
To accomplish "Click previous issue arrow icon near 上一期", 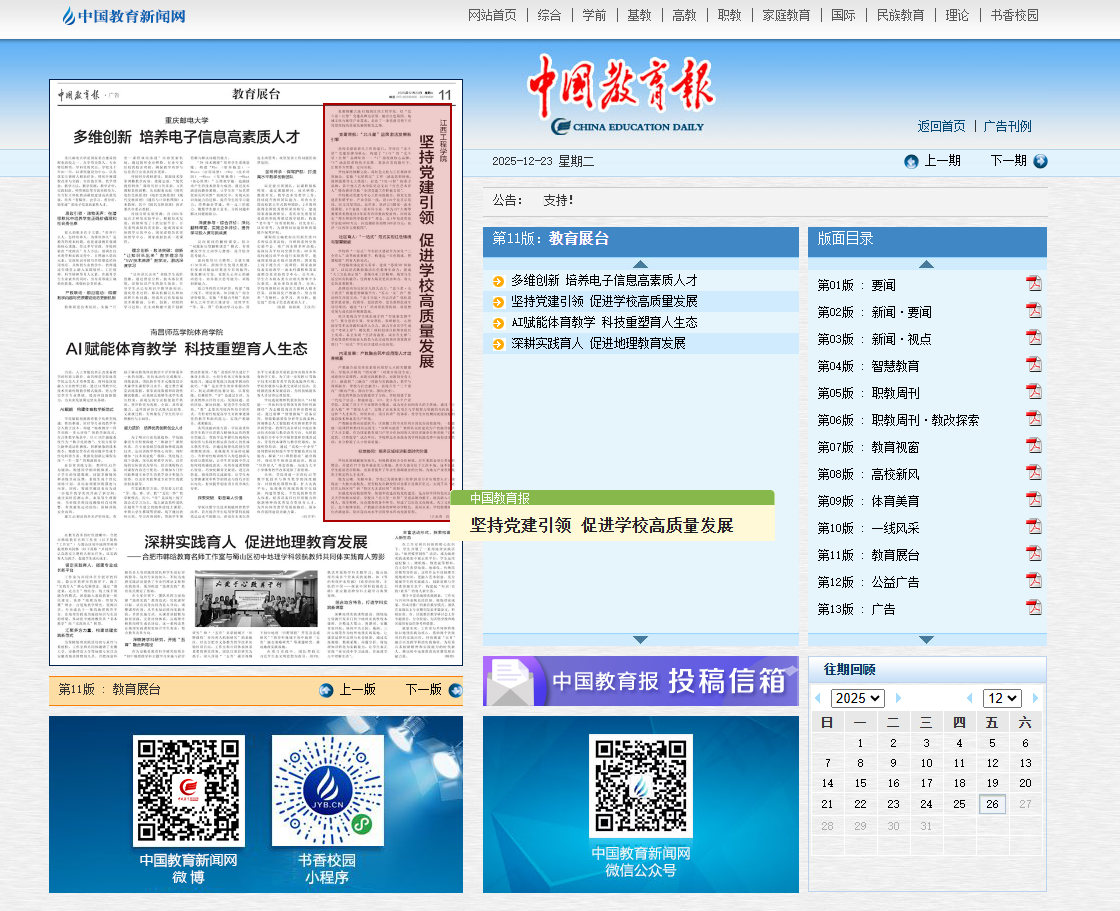I will 911,161.
